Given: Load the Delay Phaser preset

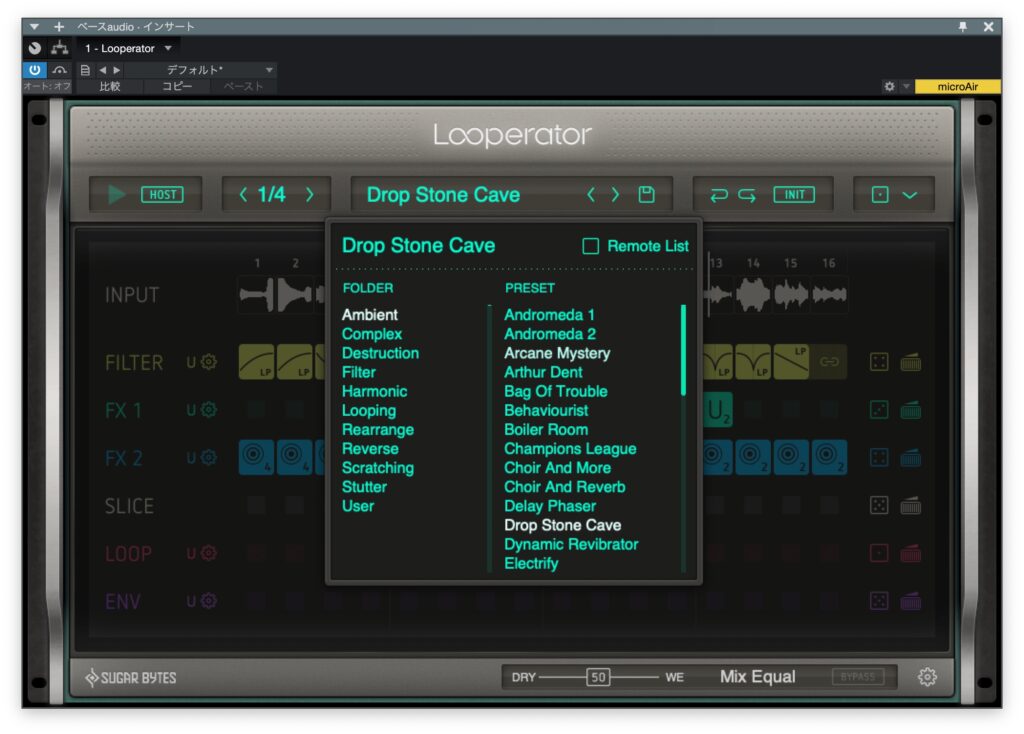Looking at the screenshot, I should pyautogui.click(x=550, y=506).
